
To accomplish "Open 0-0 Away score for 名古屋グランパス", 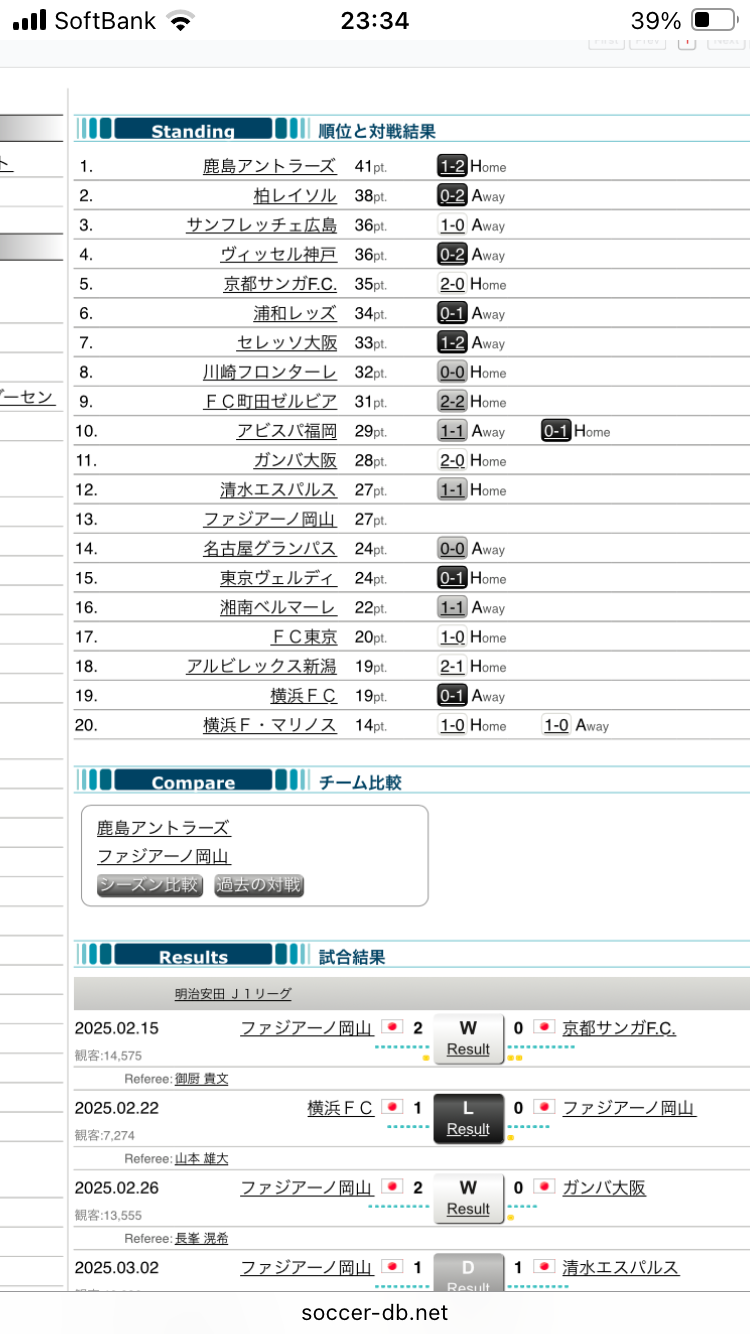I will click(x=452, y=550).
